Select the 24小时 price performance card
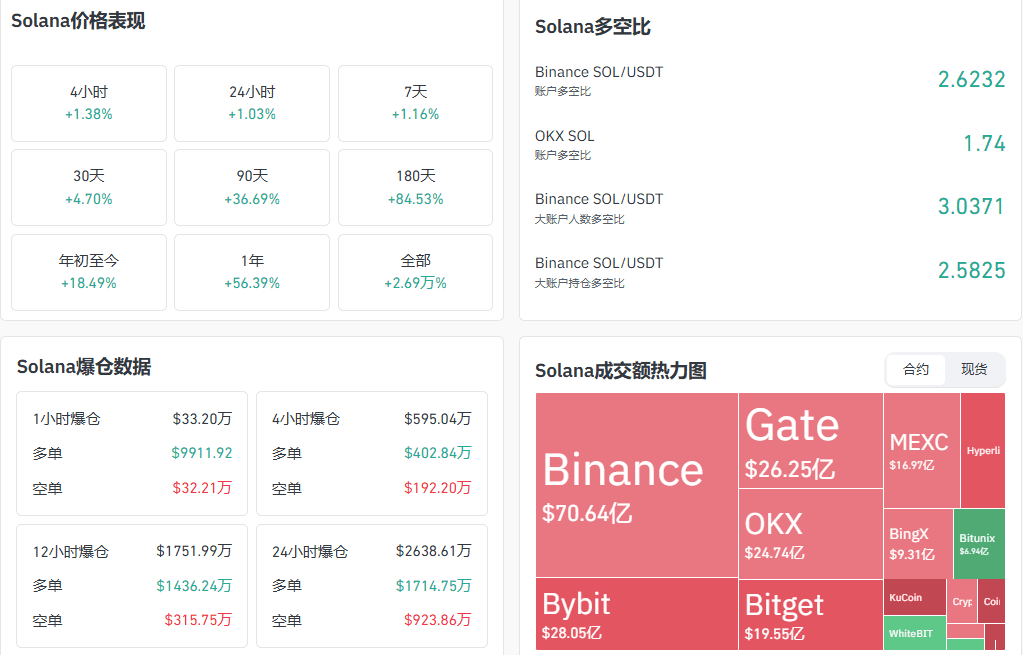 click(252, 103)
